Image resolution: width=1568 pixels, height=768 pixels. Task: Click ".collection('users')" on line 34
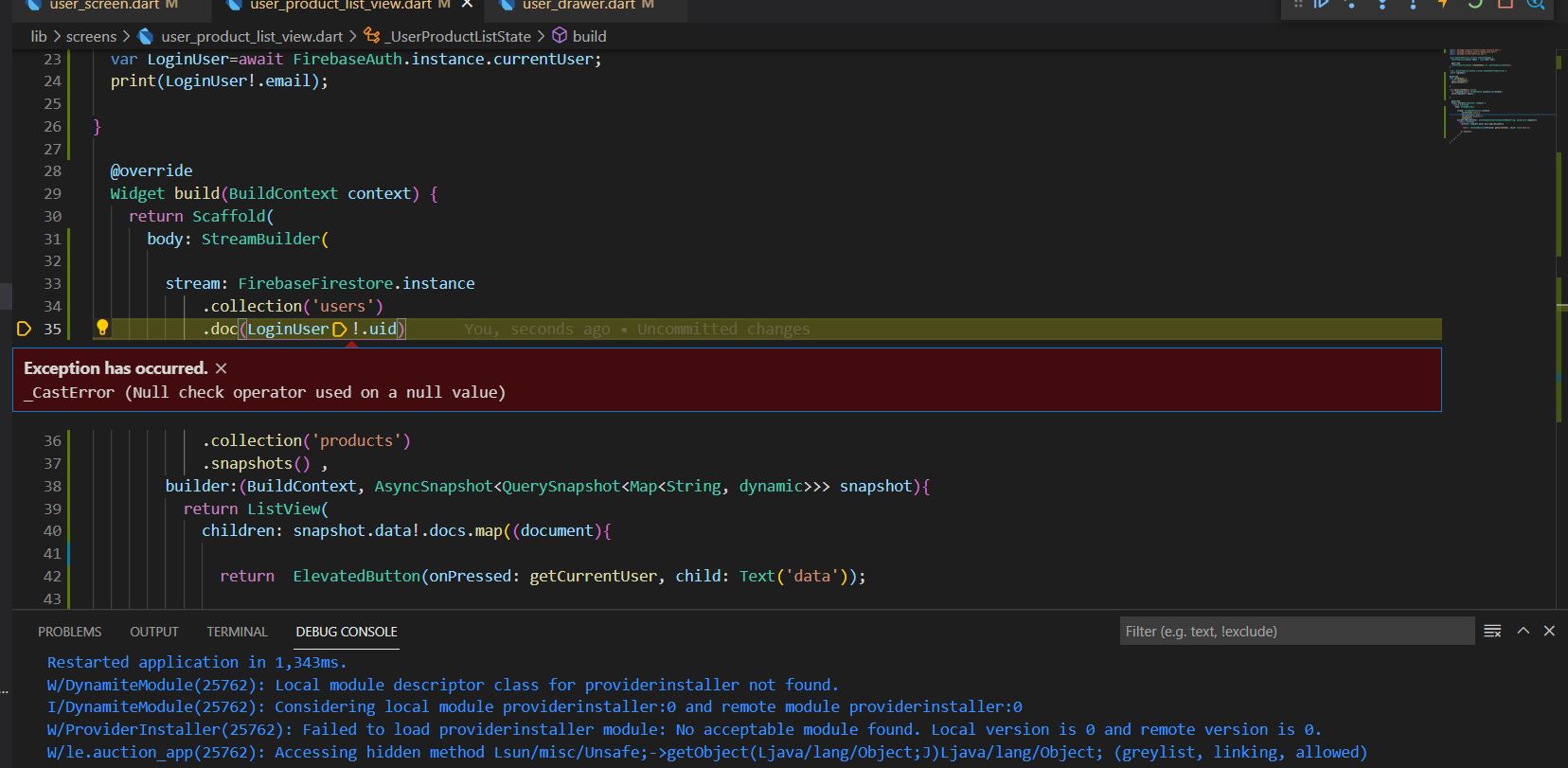tap(293, 306)
